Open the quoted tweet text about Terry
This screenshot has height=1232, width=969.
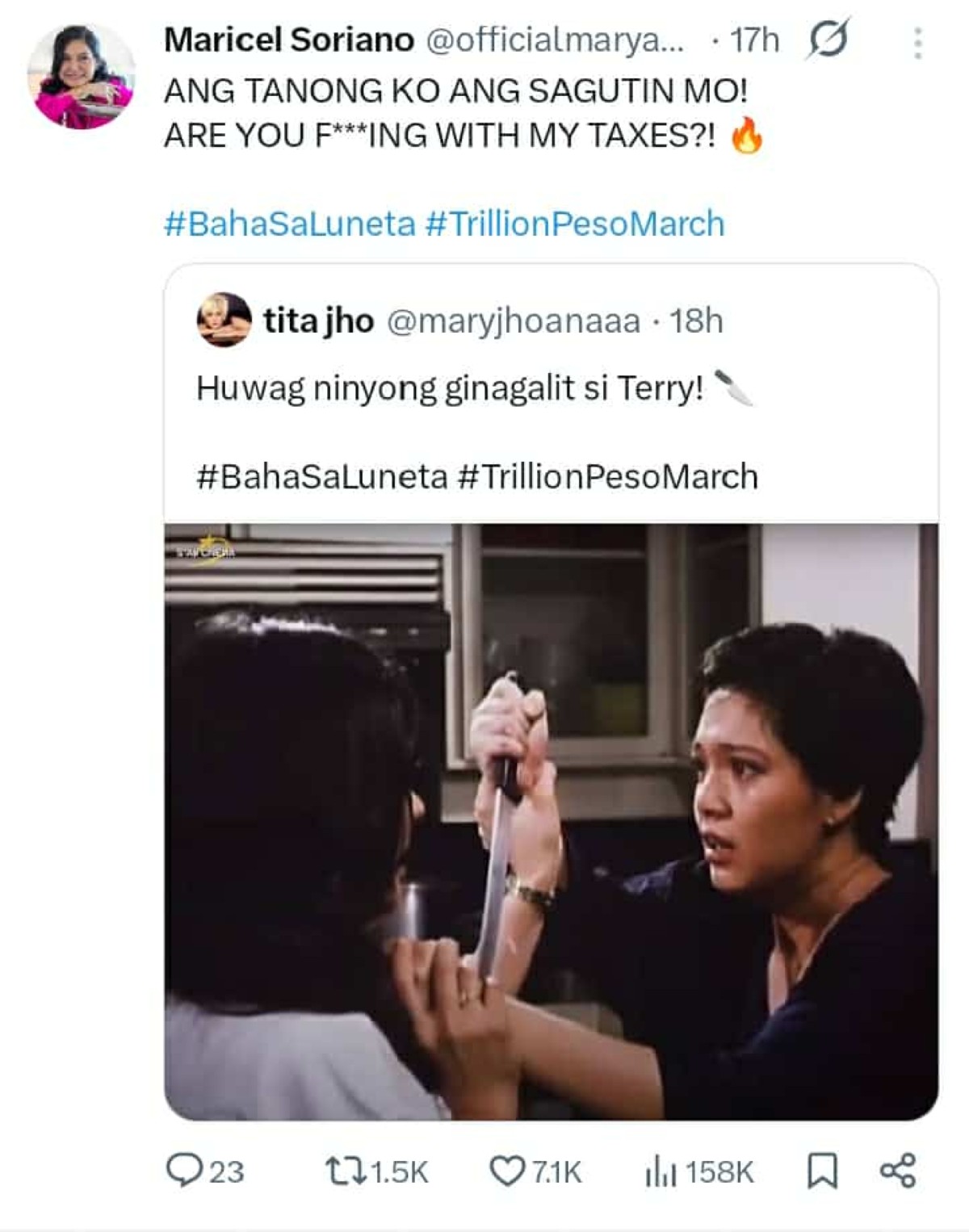click(x=449, y=389)
